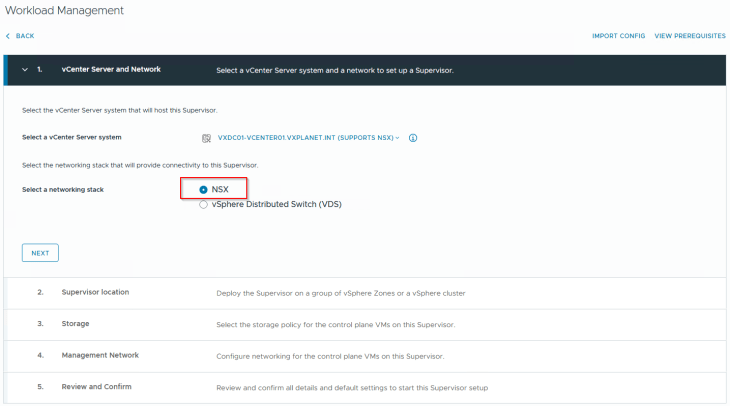Image resolution: width=730 pixels, height=406 pixels.
Task: Open the VXDC01-VCENTER01 server dropdown
Action: pos(308,138)
